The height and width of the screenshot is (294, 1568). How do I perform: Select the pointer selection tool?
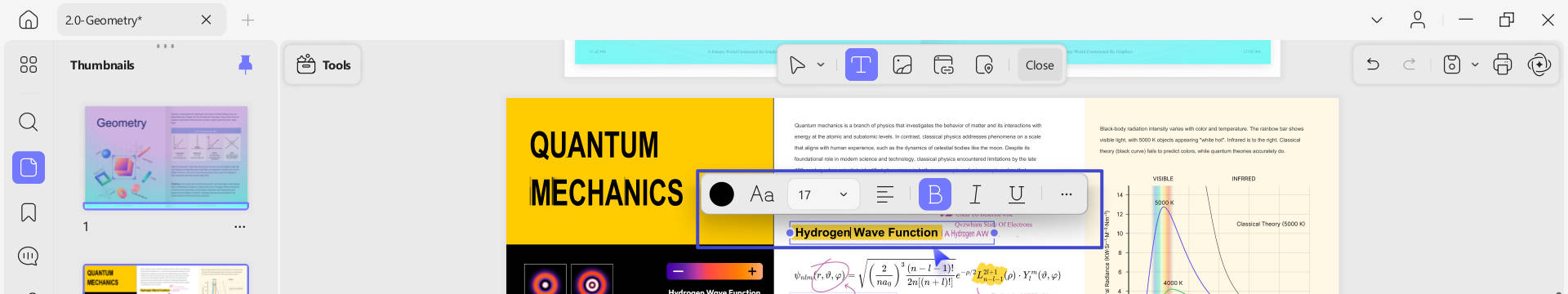point(797,65)
